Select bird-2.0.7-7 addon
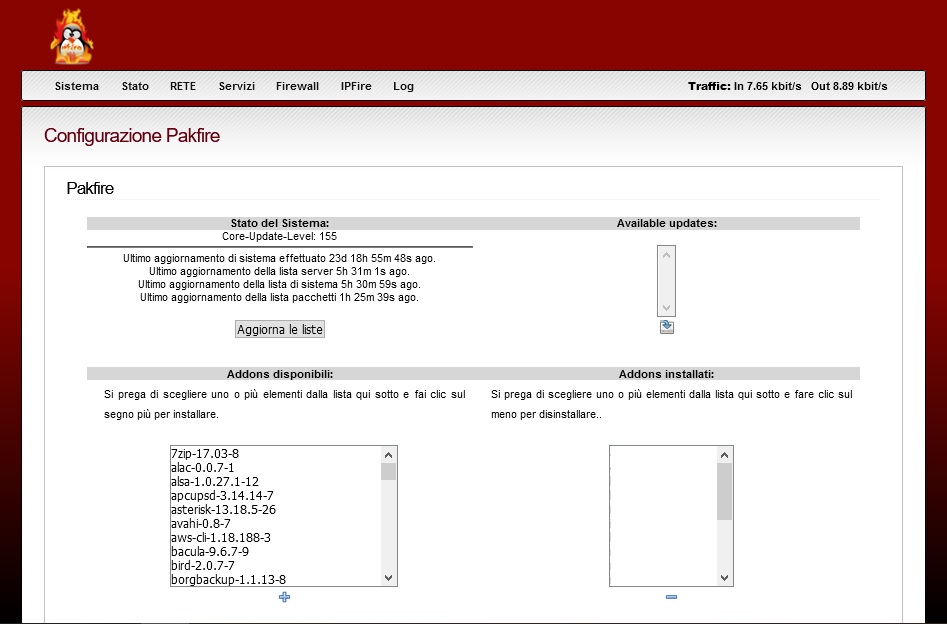This screenshot has height=624, width=947. pyautogui.click(x=275, y=565)
